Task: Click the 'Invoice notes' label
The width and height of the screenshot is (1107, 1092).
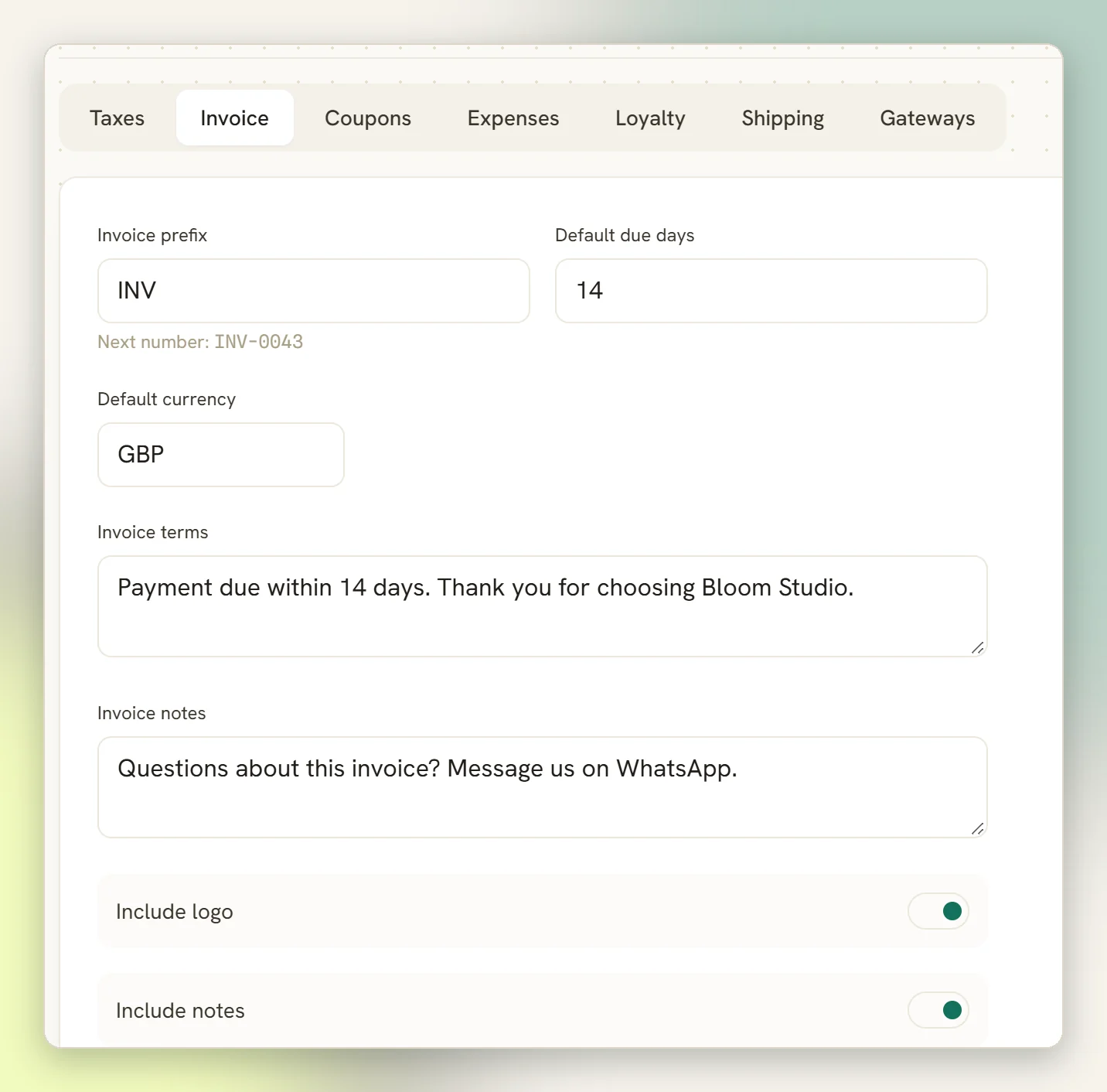Action: (x=152, y=713)
